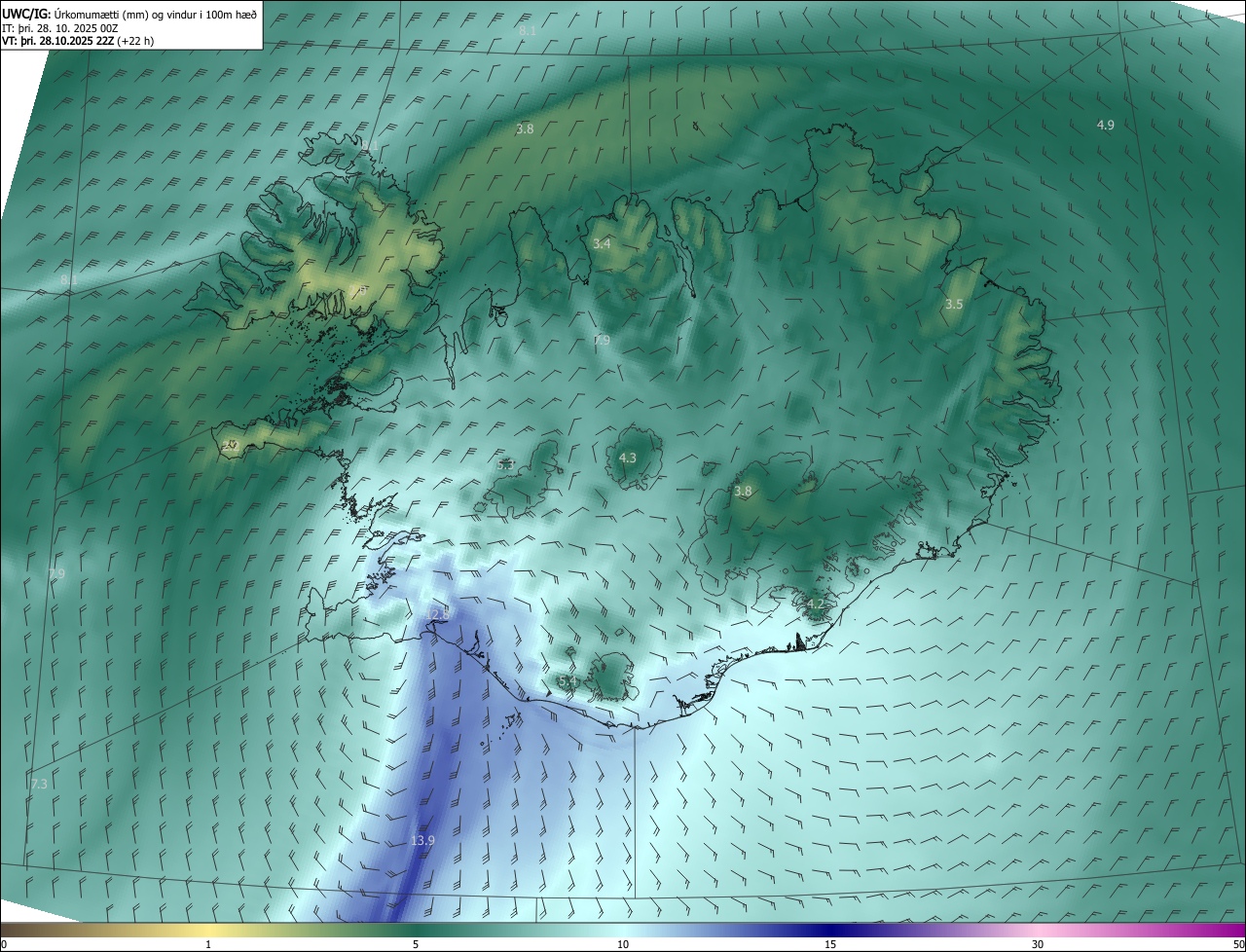
Task: Click the '1' tick on the color scale
Action: tap(208, 944)
